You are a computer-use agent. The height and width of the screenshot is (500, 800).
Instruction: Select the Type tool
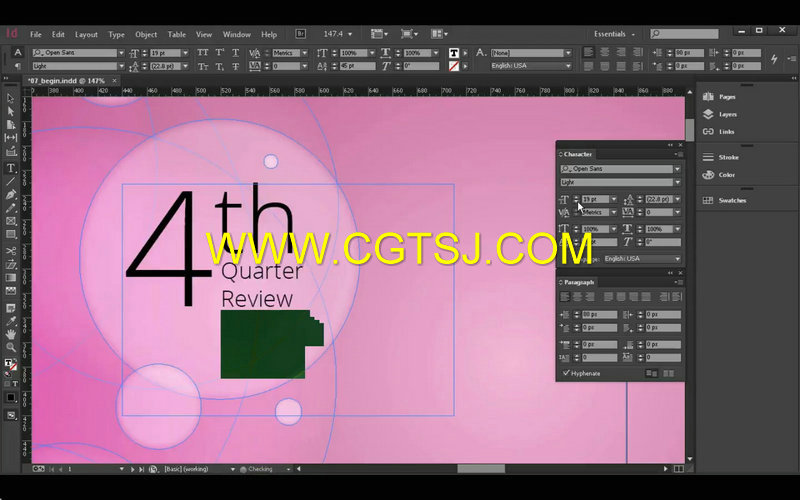(x=11, y=168)
